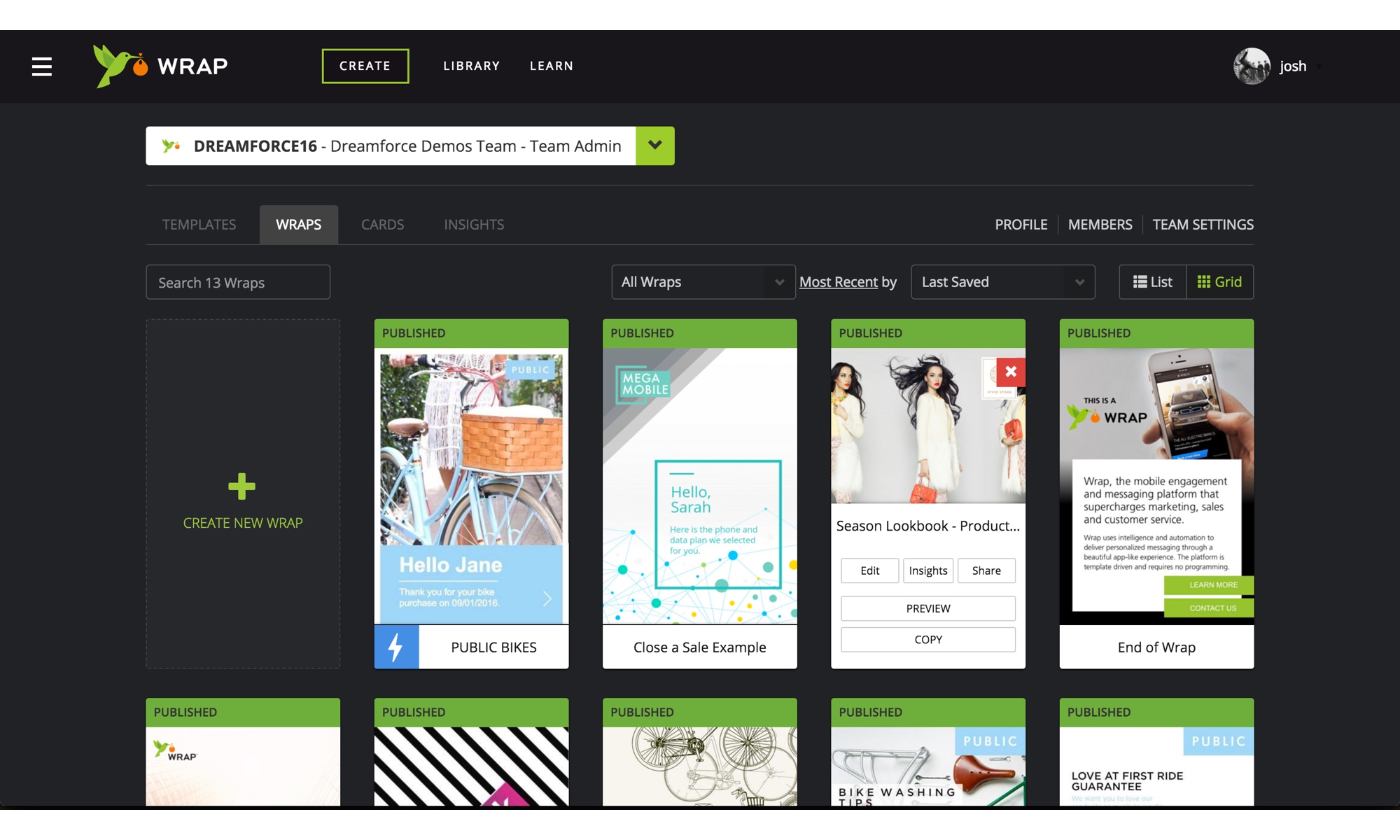
Task: Open the hamburger menu
Action: click(x=42, y=66)
